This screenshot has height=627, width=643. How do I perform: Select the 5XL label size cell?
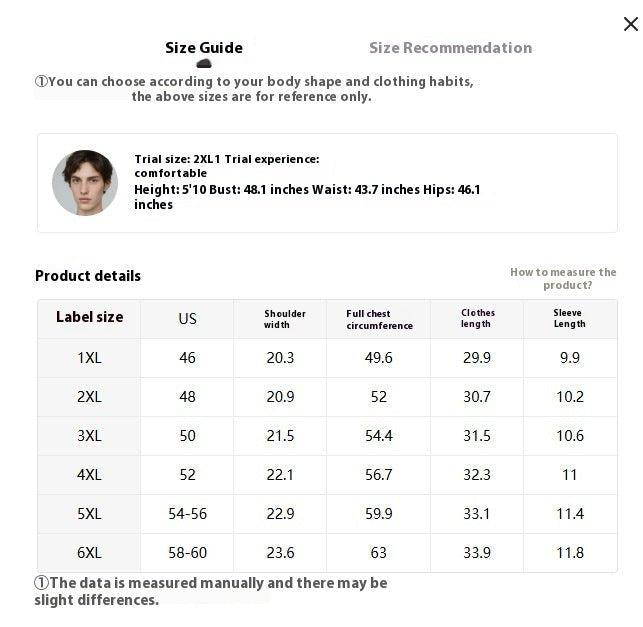click(x=89, y=514)
